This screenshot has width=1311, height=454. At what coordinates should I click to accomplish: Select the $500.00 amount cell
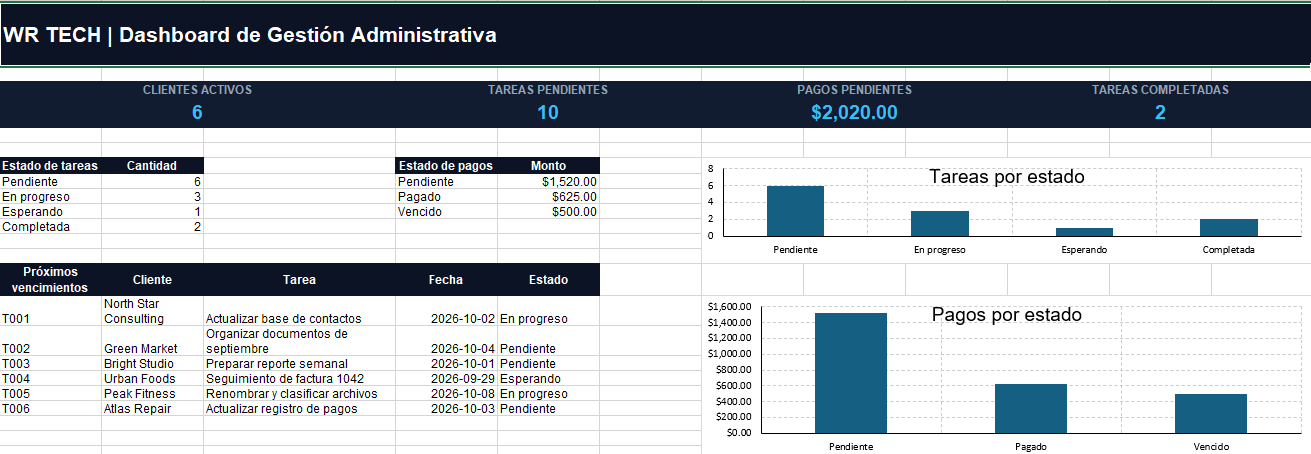click(x=548, y=211)
